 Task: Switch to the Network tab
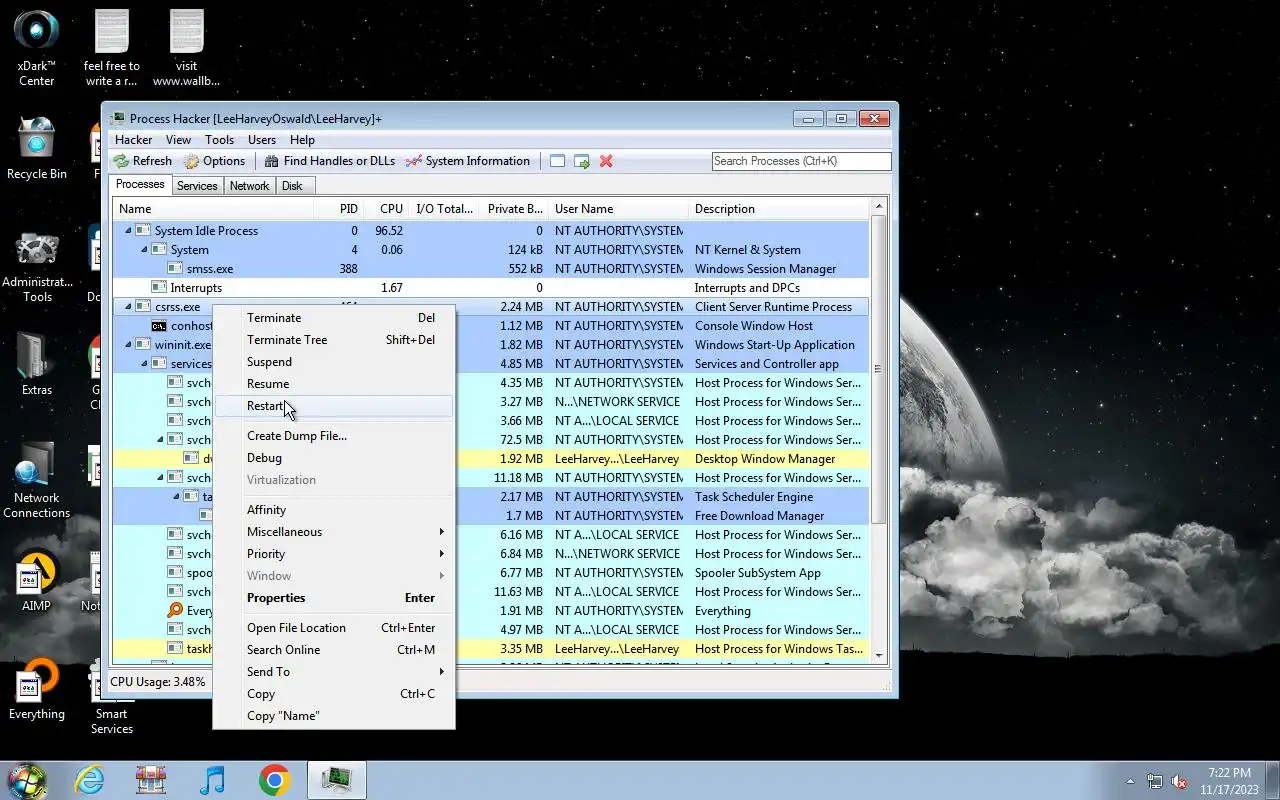(249, 186)
